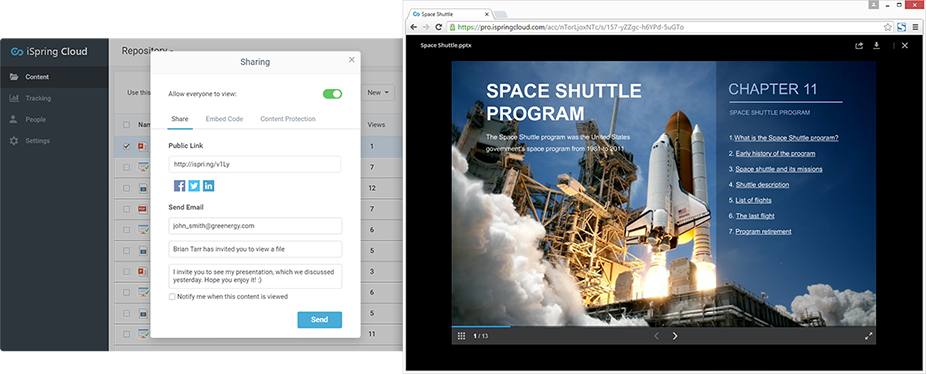Switch to the Content Protection tab
The image size is (926, 374).
(288, 119)
